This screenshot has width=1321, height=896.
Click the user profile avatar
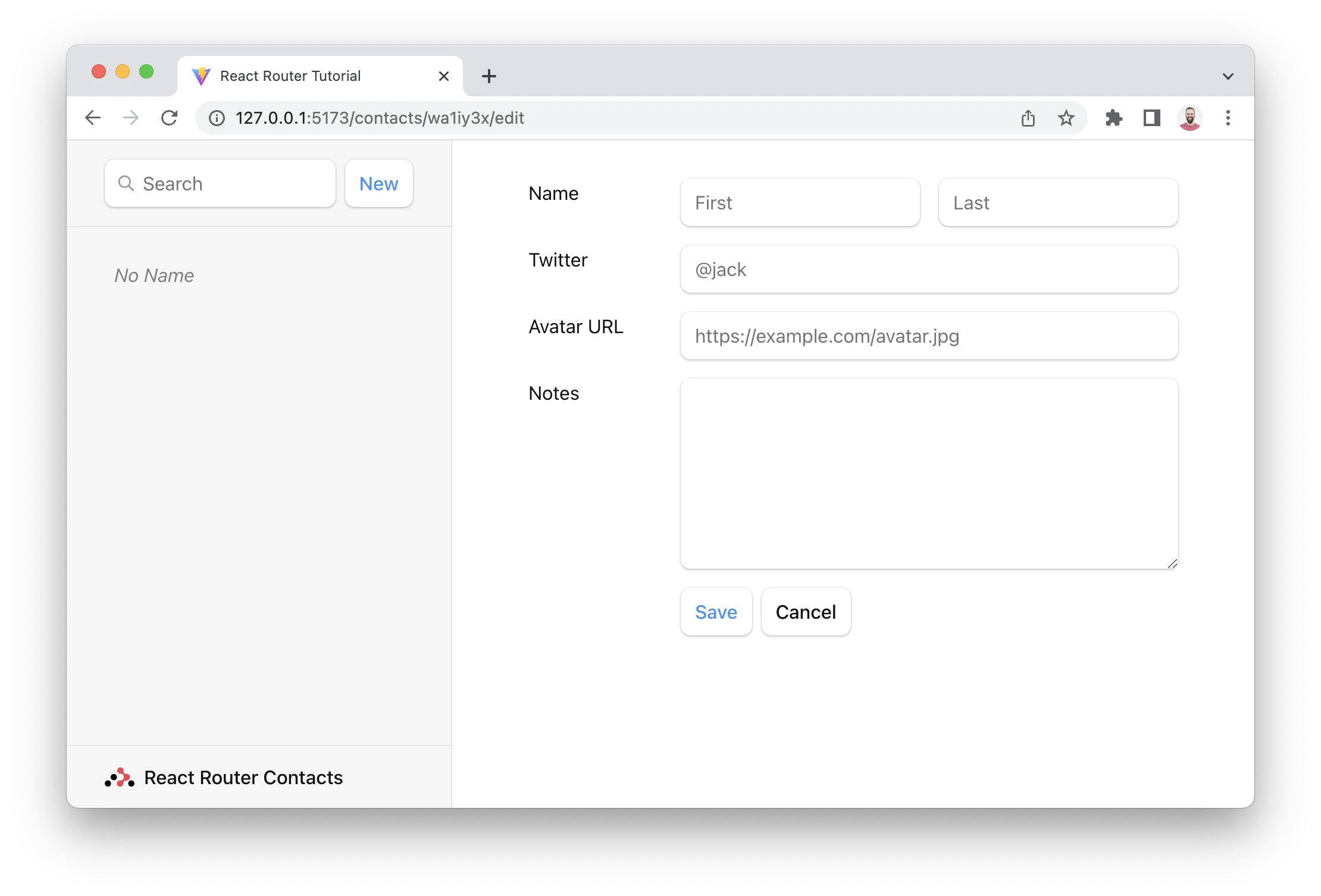(x=1189, y=118)
